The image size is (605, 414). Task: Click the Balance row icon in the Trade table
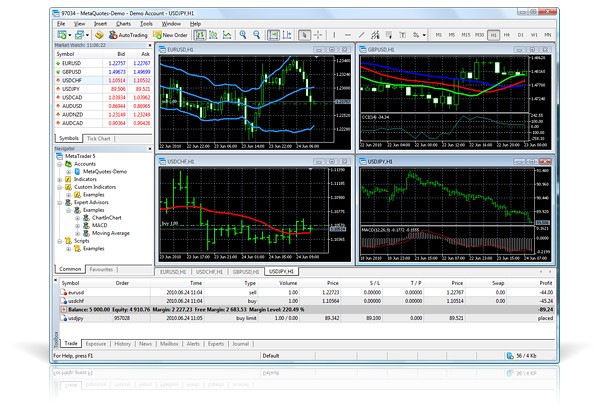[64, 309]
